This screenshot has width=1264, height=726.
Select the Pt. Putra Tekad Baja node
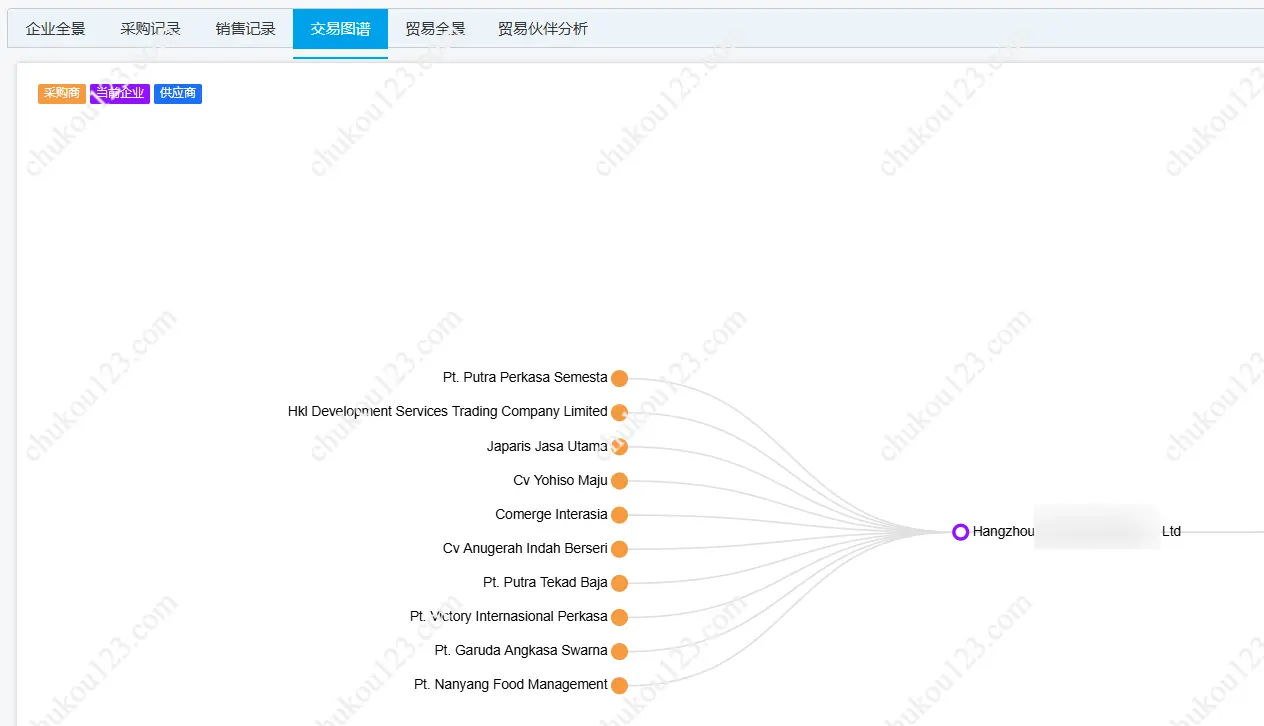pyautogui.click(x=619, y=583)
